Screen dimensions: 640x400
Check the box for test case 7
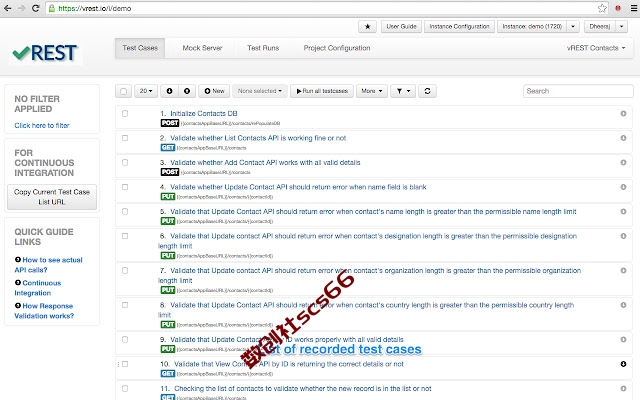[125, 271]
